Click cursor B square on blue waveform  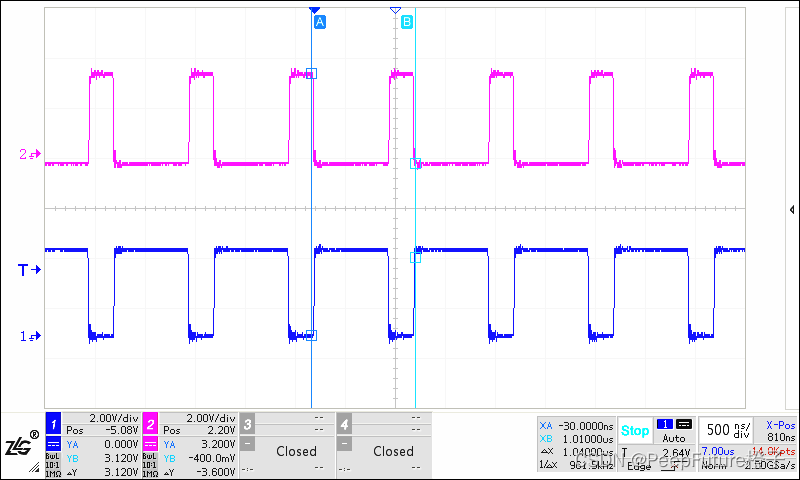[x=415, y=258]
